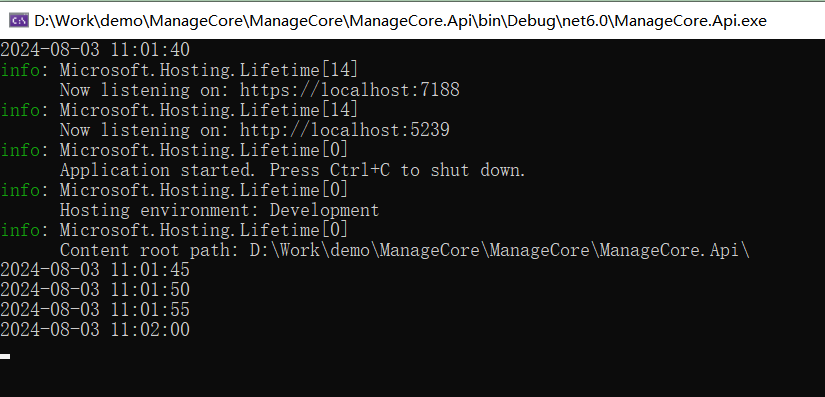This screenshot has width=825, height=397.
Task: Click the 'Hosting environment: Development' line
Action: [219, 210]
